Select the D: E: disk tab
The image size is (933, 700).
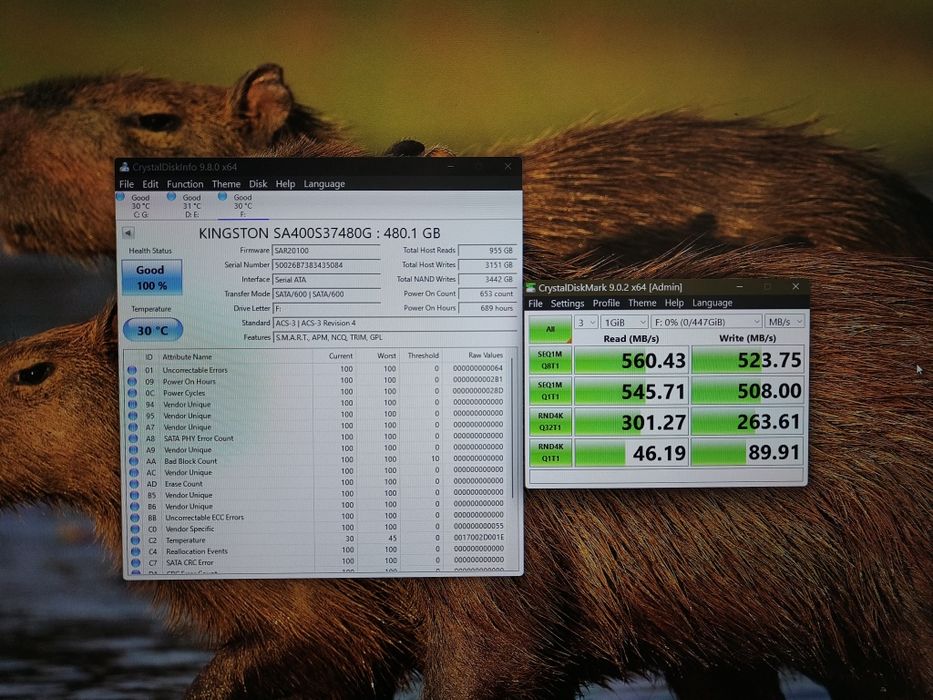tap(191, 205)
